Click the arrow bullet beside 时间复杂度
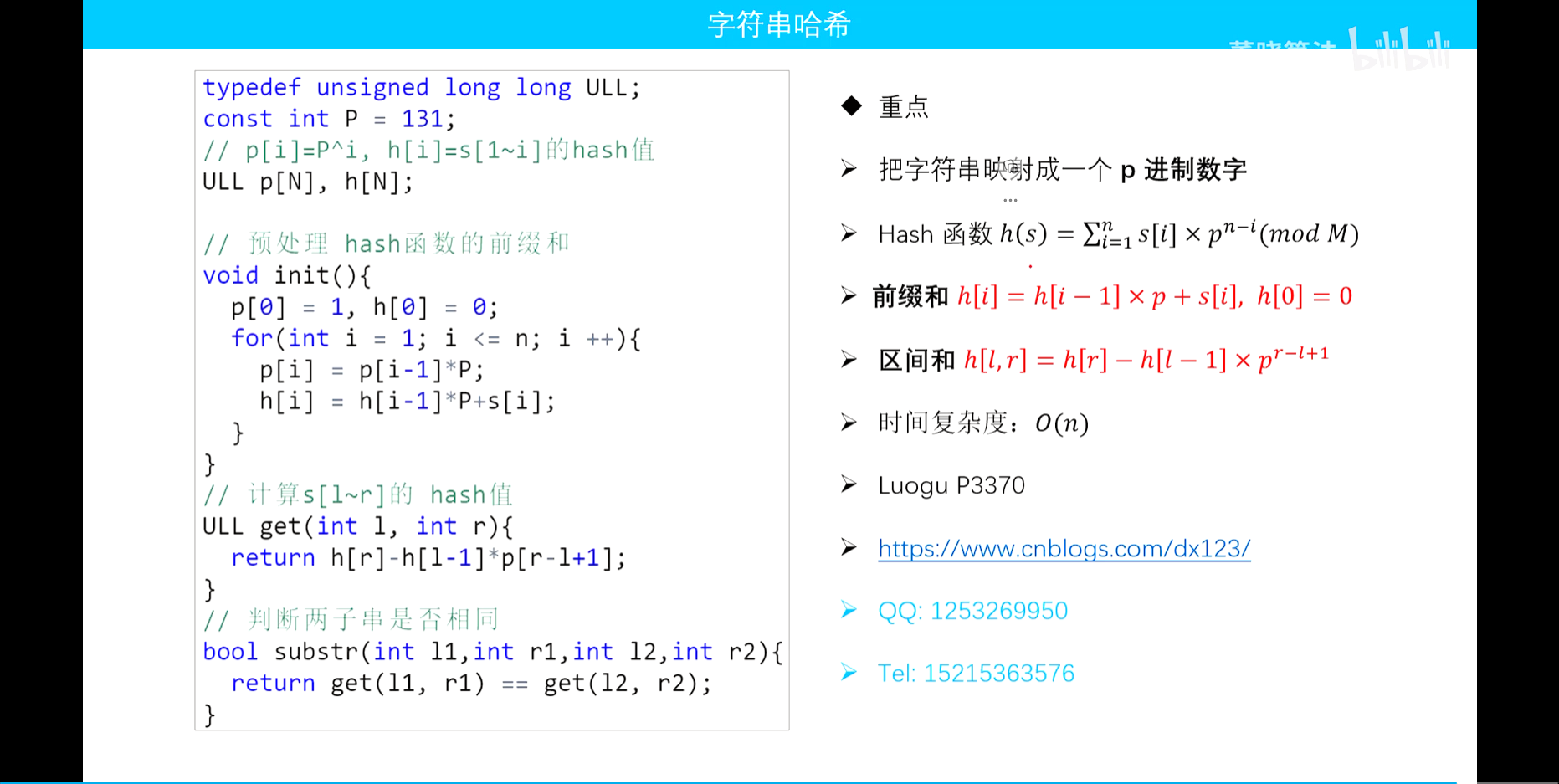This screenshot has height=784, width=1559. (849, 422)
